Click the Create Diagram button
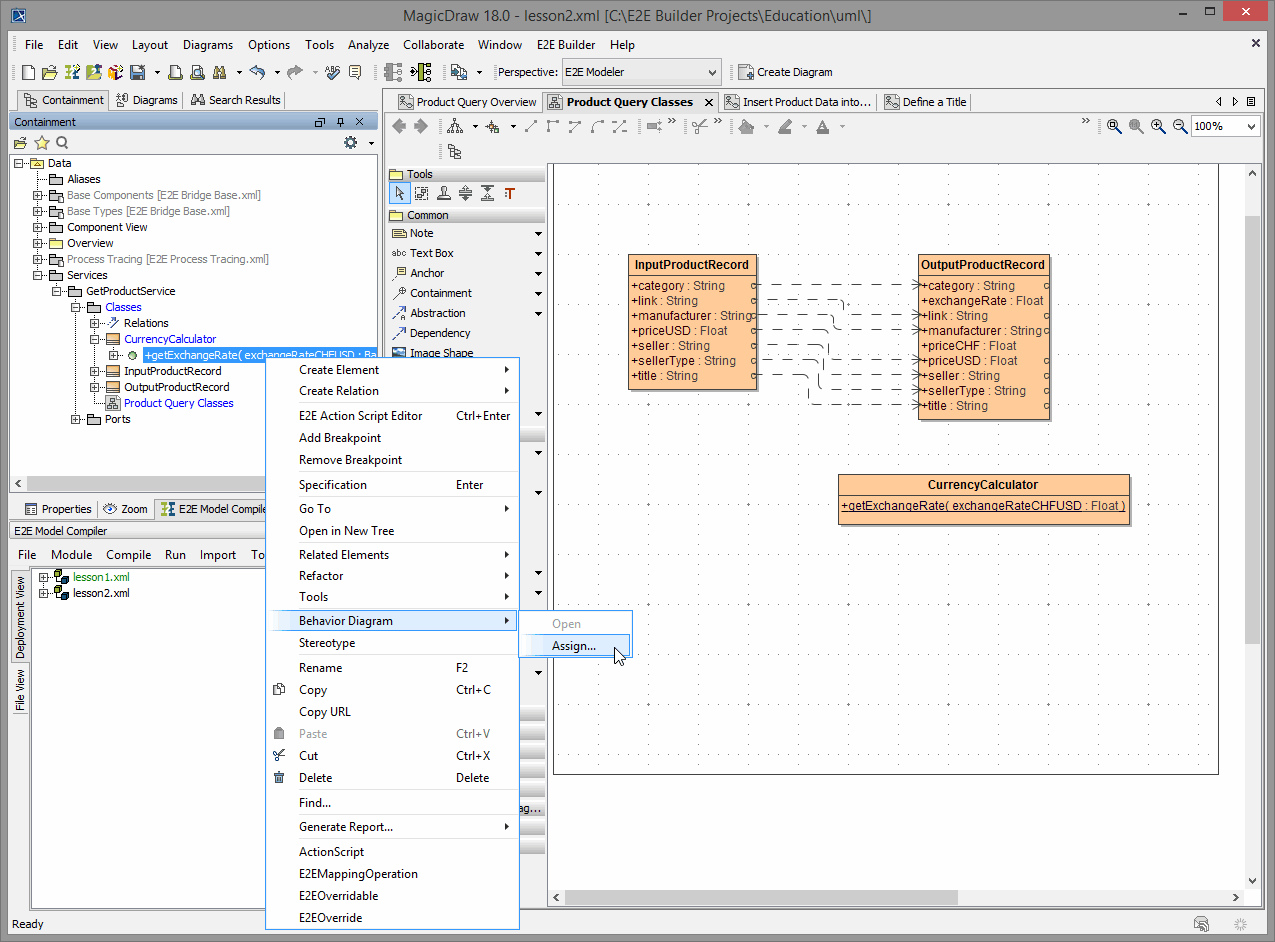This screenshot has width=1275, height=942. (785, 72)
